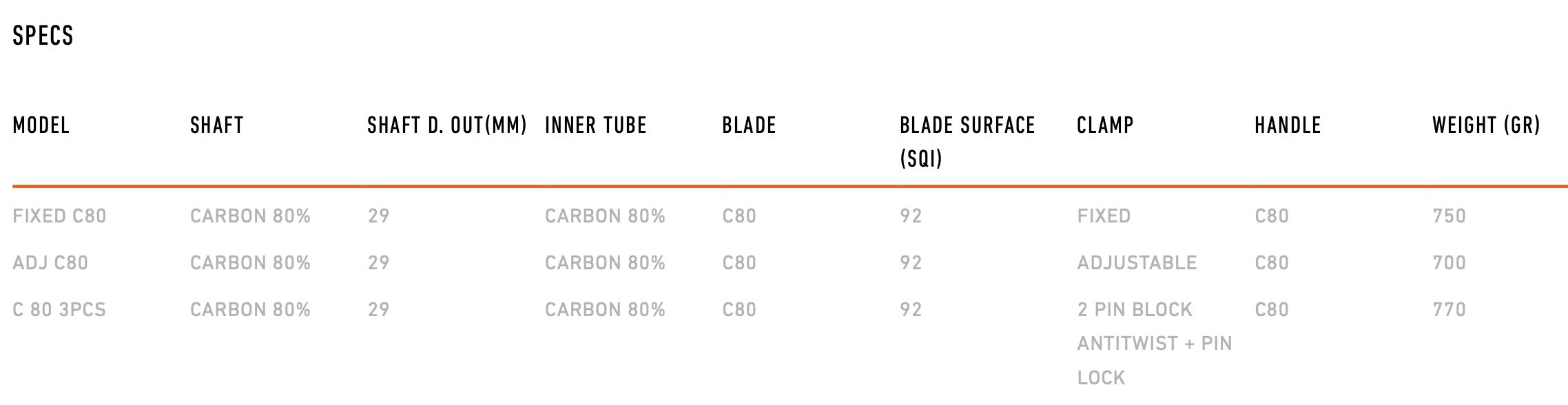The image size is (1568, 405).
Task: Select the ADJ C80 model cell
Action: point(50,262)
